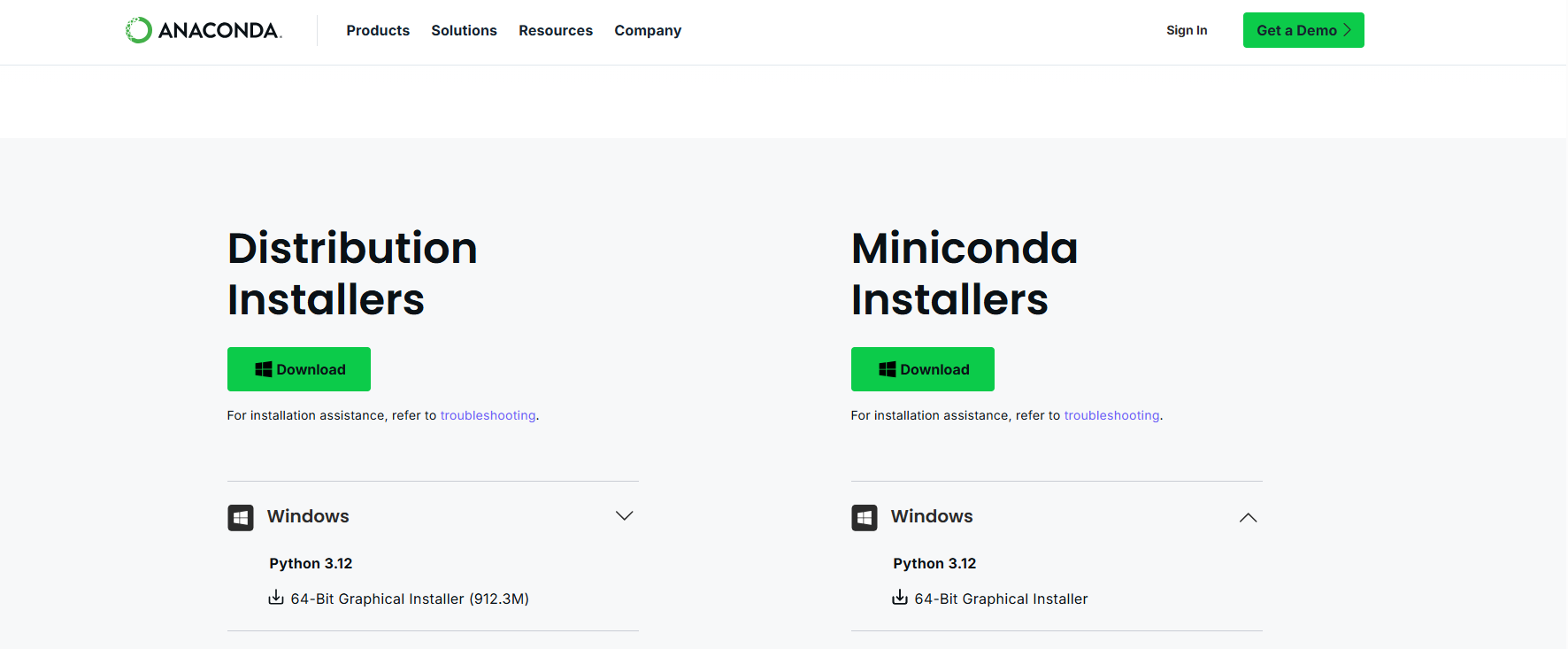Screen dimensions: 1568x649
Task: Open the Products menu
Action: point(378,30)
